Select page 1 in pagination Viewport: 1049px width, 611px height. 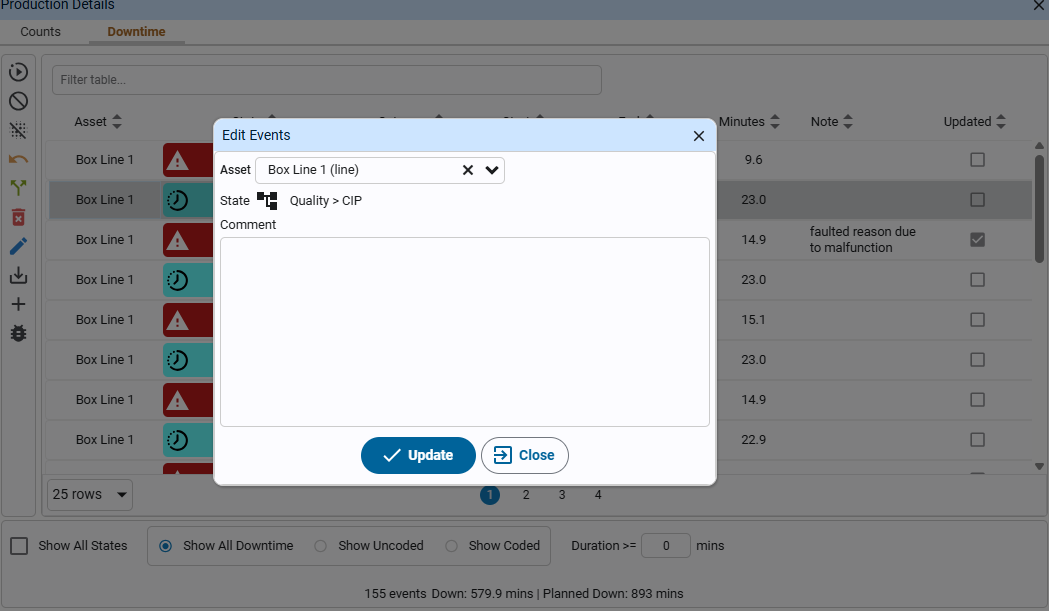point(490,495)
